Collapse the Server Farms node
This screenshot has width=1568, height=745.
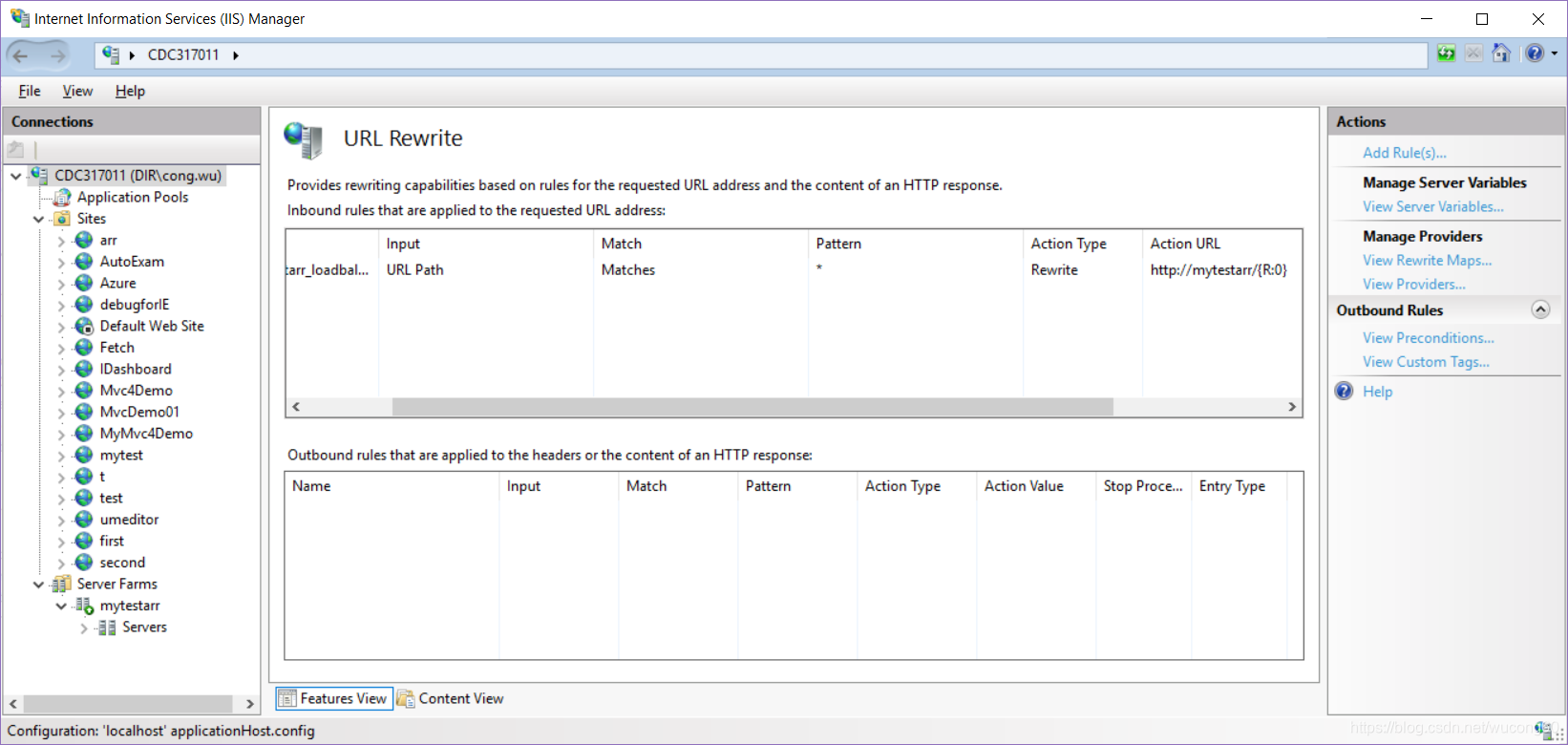click(x=39, y=585)
